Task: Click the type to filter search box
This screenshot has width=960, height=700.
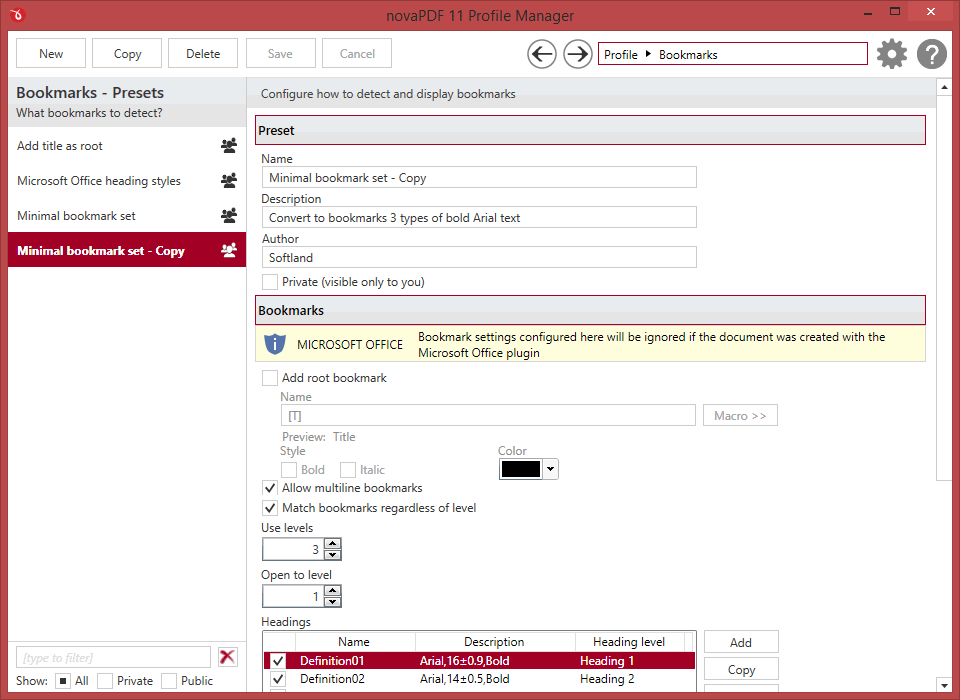Action: [113, 657]
